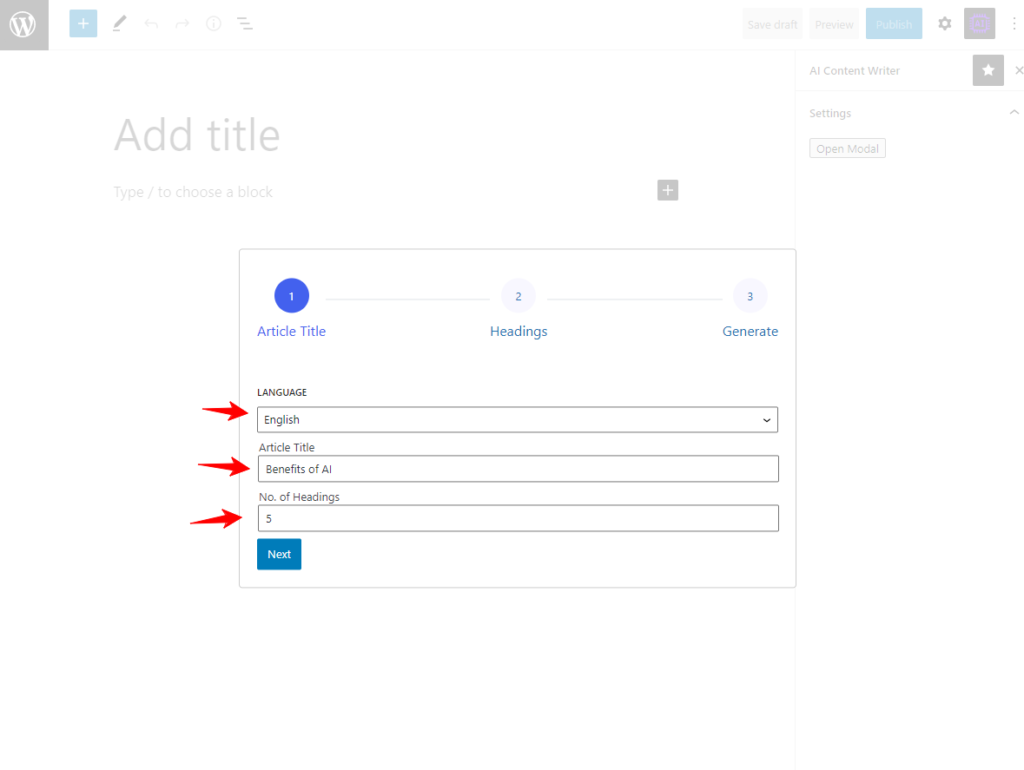The width and height of the screenshot is (1024, 770).
Task: Click the WordPress logo icon
Action: [23, 24]
